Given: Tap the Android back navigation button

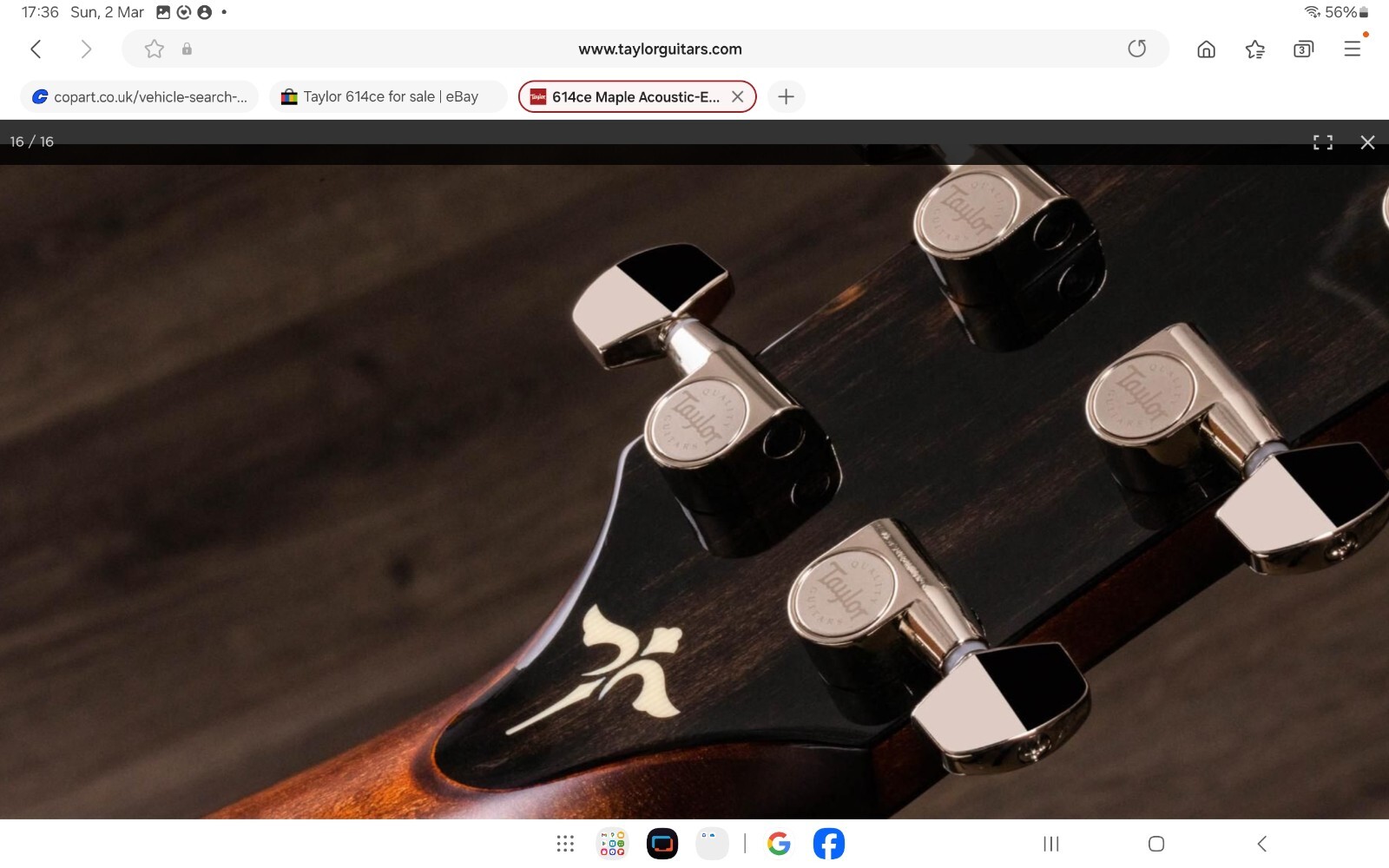Looking at the screenshot, I should pos(1262,844).
